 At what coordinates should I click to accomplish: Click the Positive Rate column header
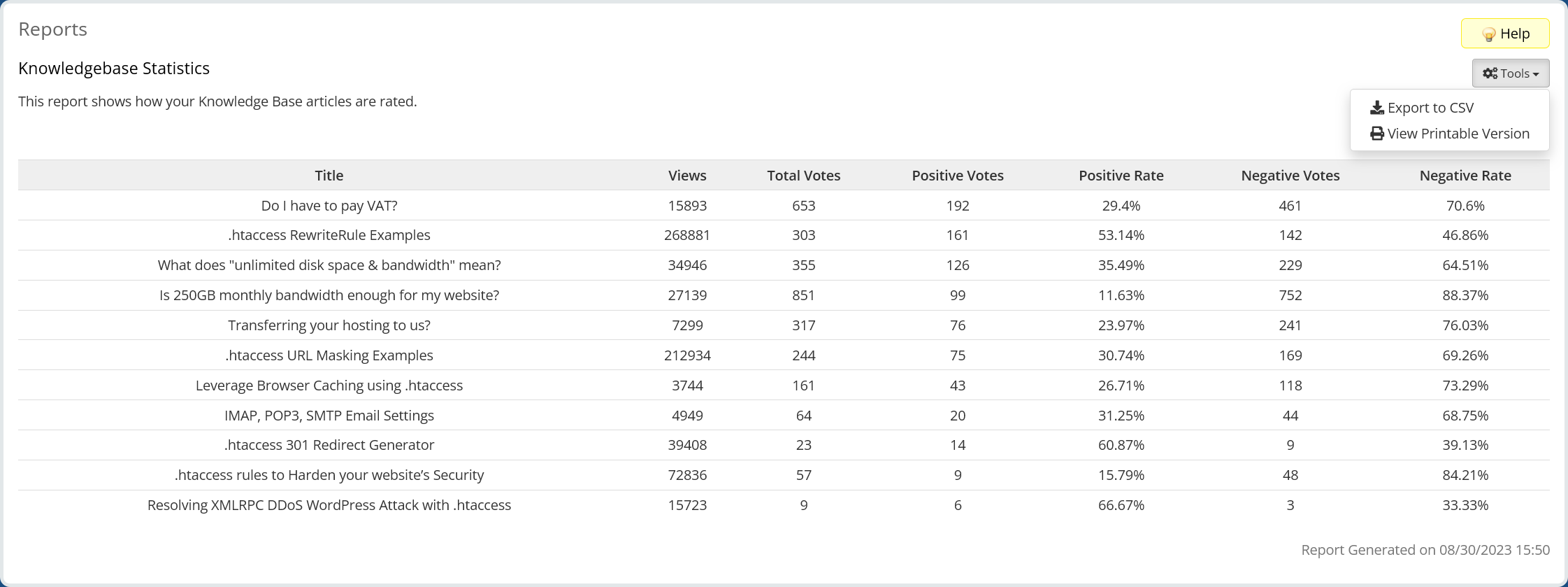1121,176
